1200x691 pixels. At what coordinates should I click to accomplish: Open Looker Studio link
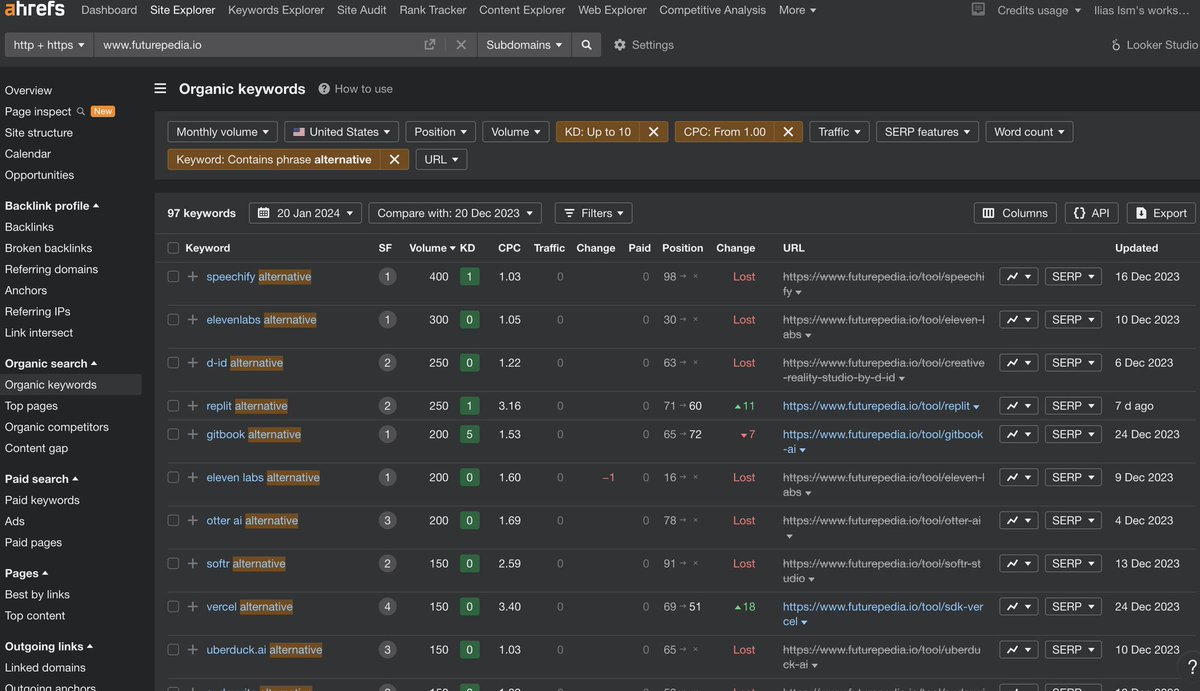1154,45
